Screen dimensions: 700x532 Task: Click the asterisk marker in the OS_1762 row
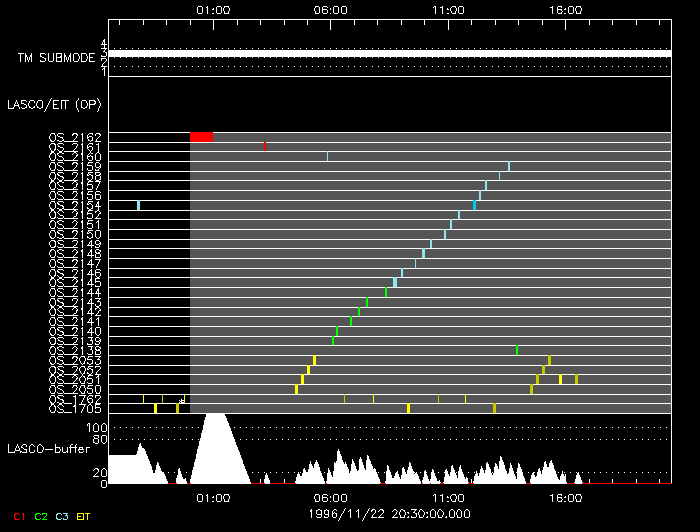click(181, 399)
